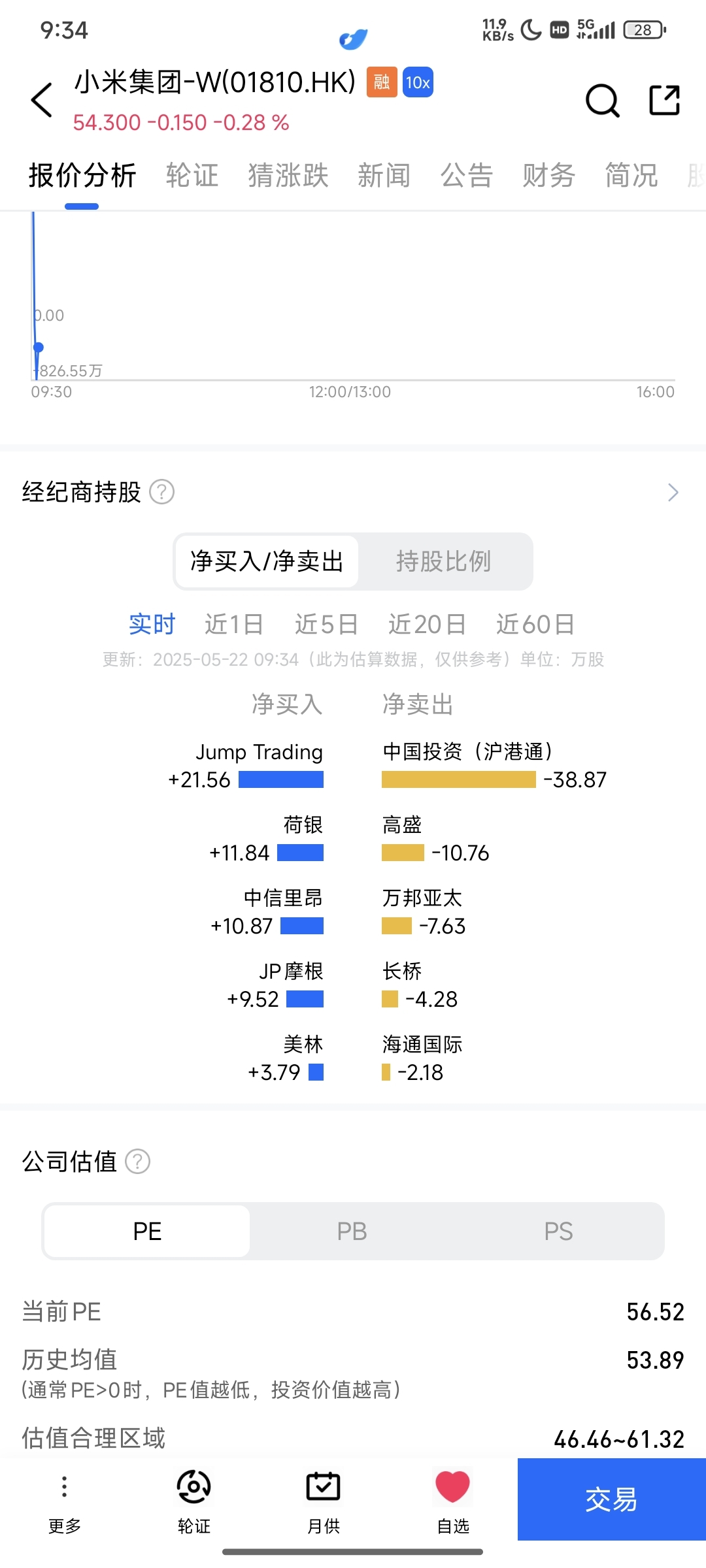Screen dimensions: 706x1568
Task: Tap the share export icon
Action: click(665, 100)
